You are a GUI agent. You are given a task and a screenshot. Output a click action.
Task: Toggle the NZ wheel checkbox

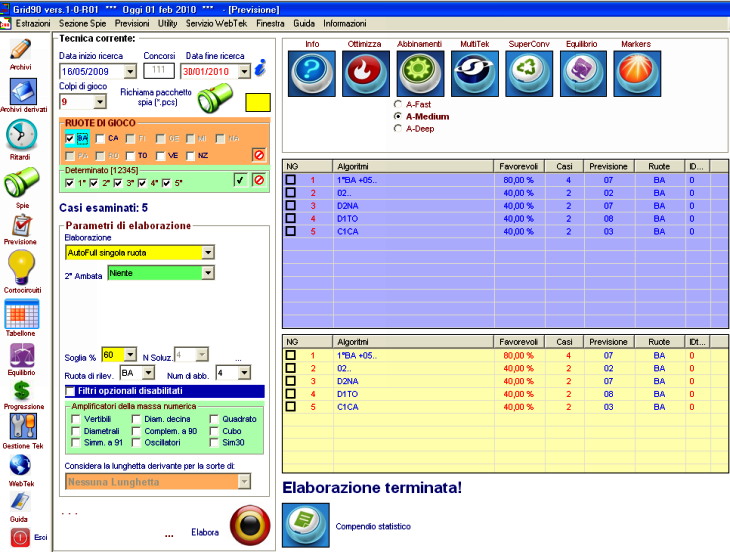(x=190, y=156)
